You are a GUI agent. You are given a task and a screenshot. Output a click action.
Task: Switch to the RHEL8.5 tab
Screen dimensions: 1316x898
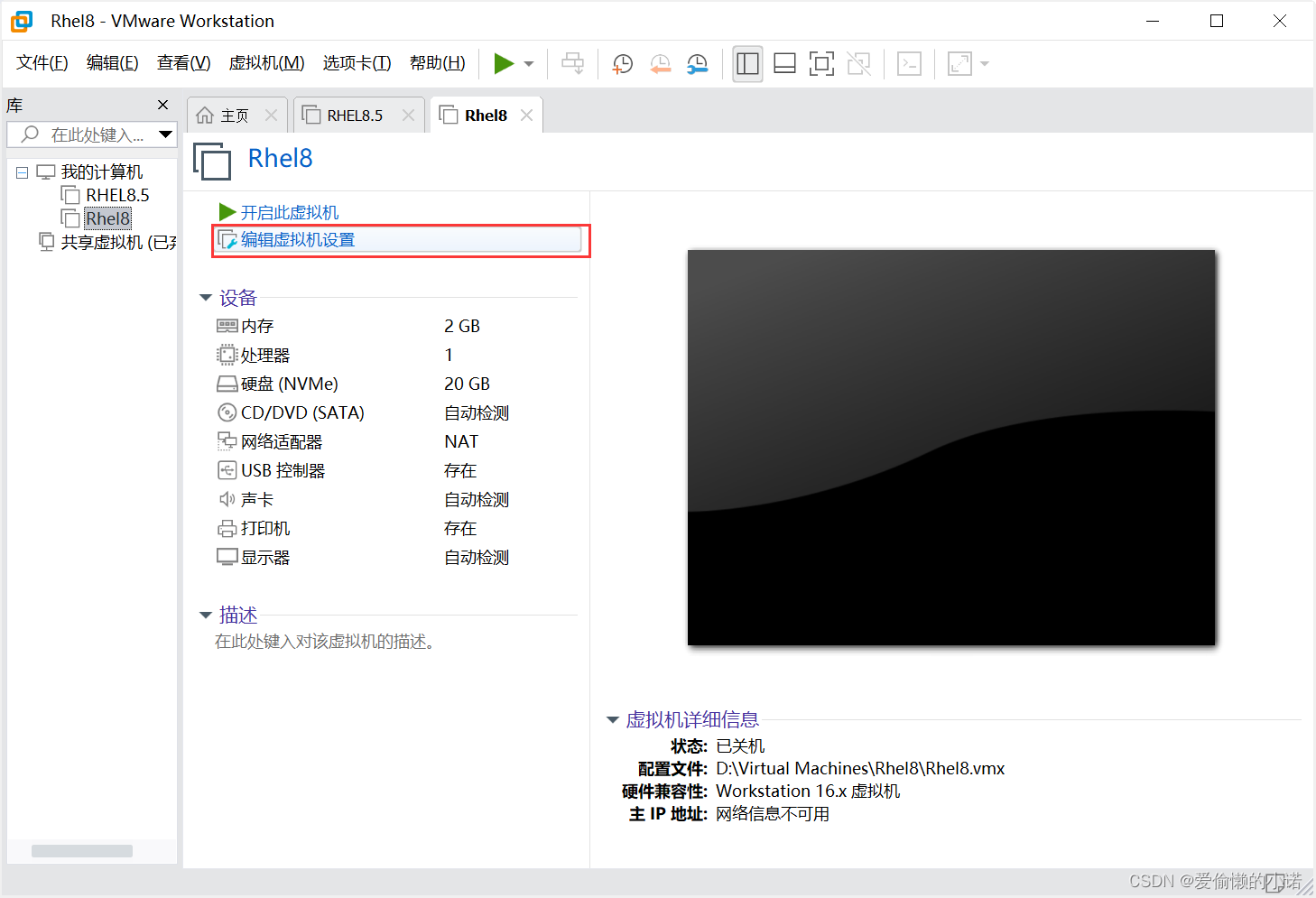point(354,116)
